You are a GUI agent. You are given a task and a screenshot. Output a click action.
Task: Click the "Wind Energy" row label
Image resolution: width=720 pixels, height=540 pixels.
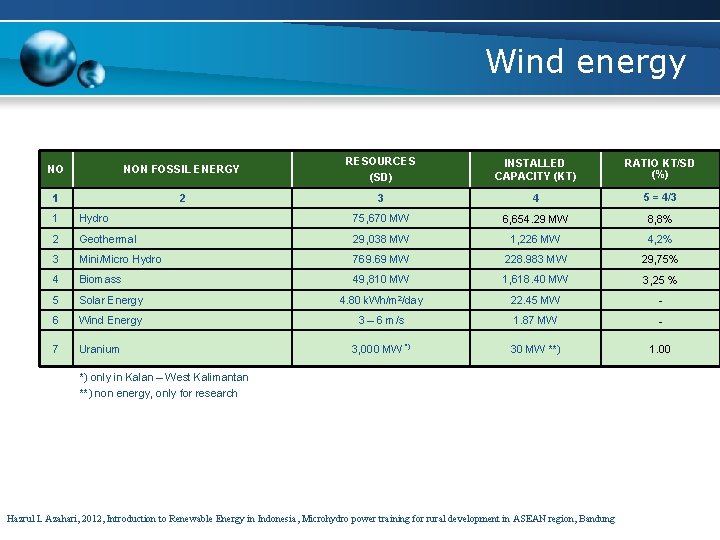(x=110, y=320)
